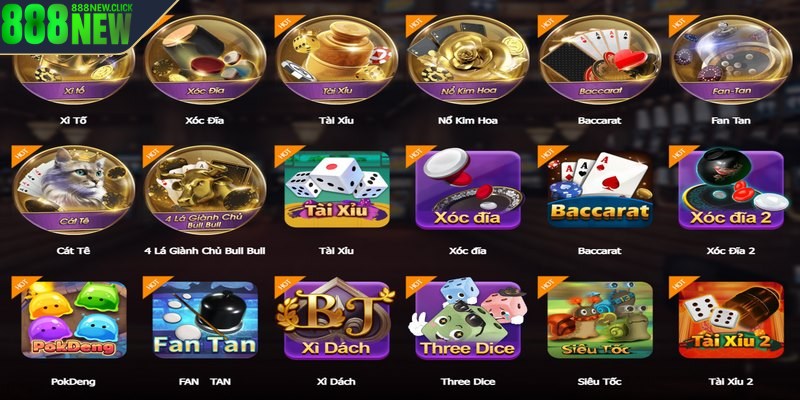Open Nổ Kim Hoa golden flower game
Screen dimensions: 800x400
click(x=468, y=60)
